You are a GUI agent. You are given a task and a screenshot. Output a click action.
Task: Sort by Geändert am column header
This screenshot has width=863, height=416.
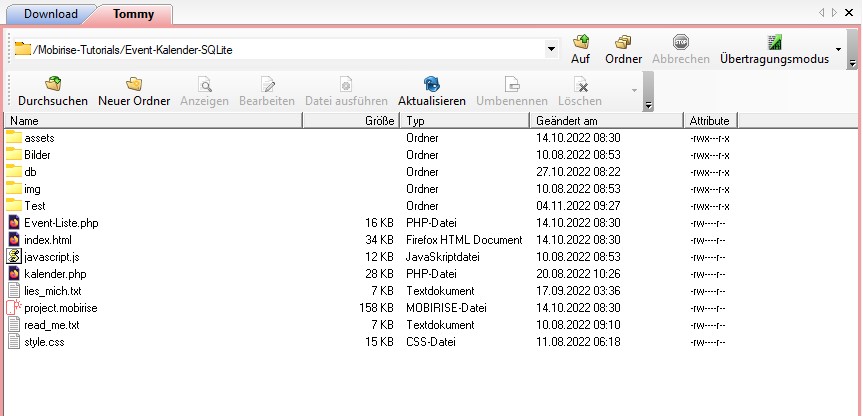[606, 121]
